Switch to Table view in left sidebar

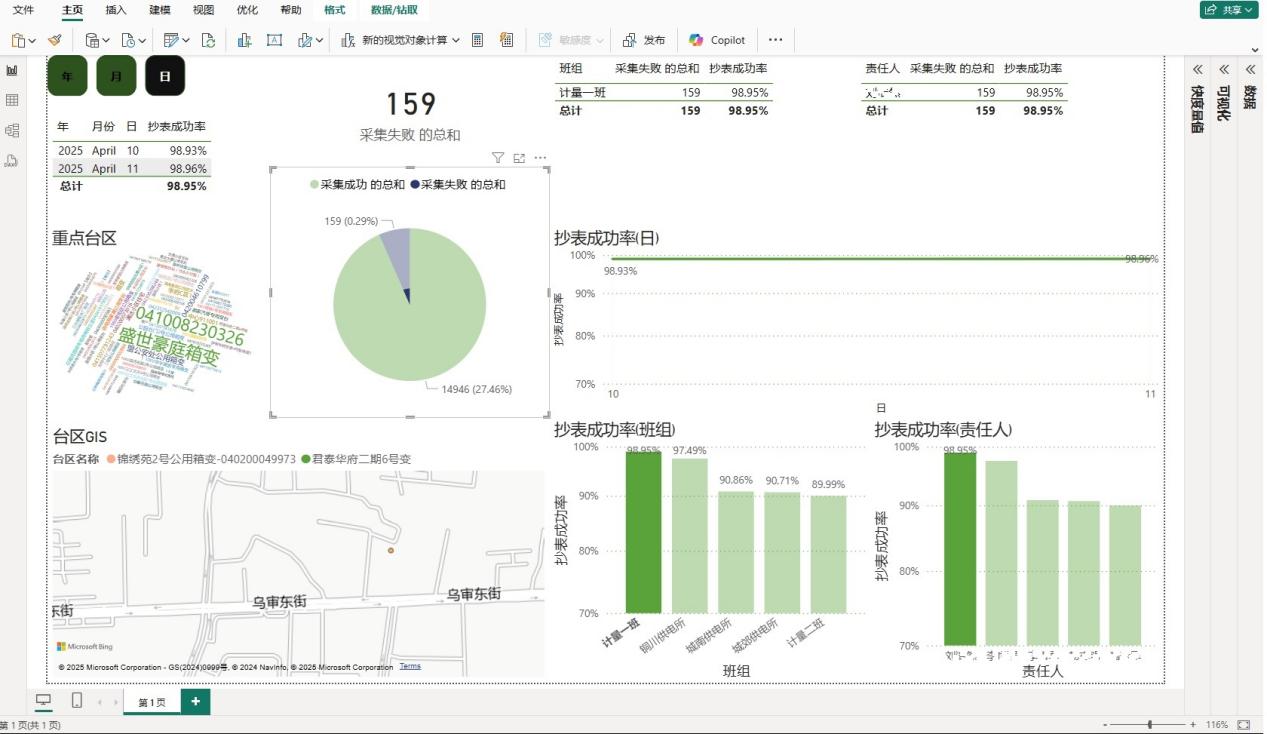(12, 100)
